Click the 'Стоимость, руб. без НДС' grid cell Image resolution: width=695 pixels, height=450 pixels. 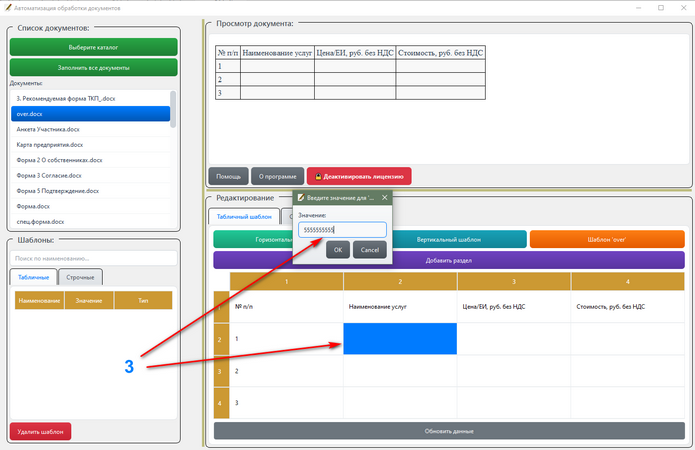pyautogui.click(x=628, y=307)
